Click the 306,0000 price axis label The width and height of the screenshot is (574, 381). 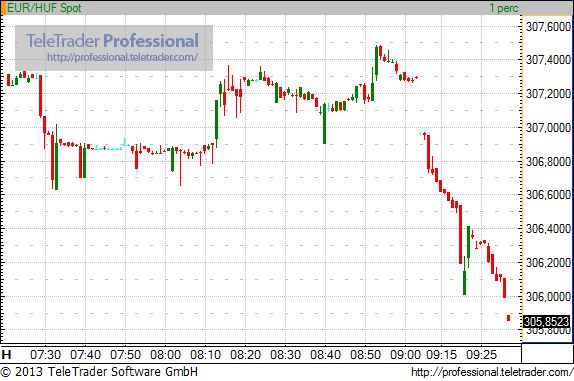click(548, 296)
